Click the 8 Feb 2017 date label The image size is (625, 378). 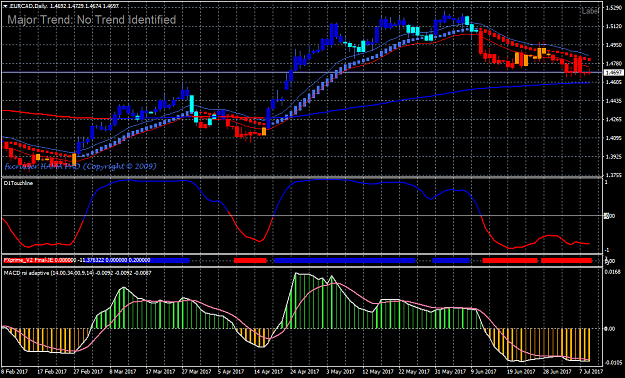pos(14,371)
